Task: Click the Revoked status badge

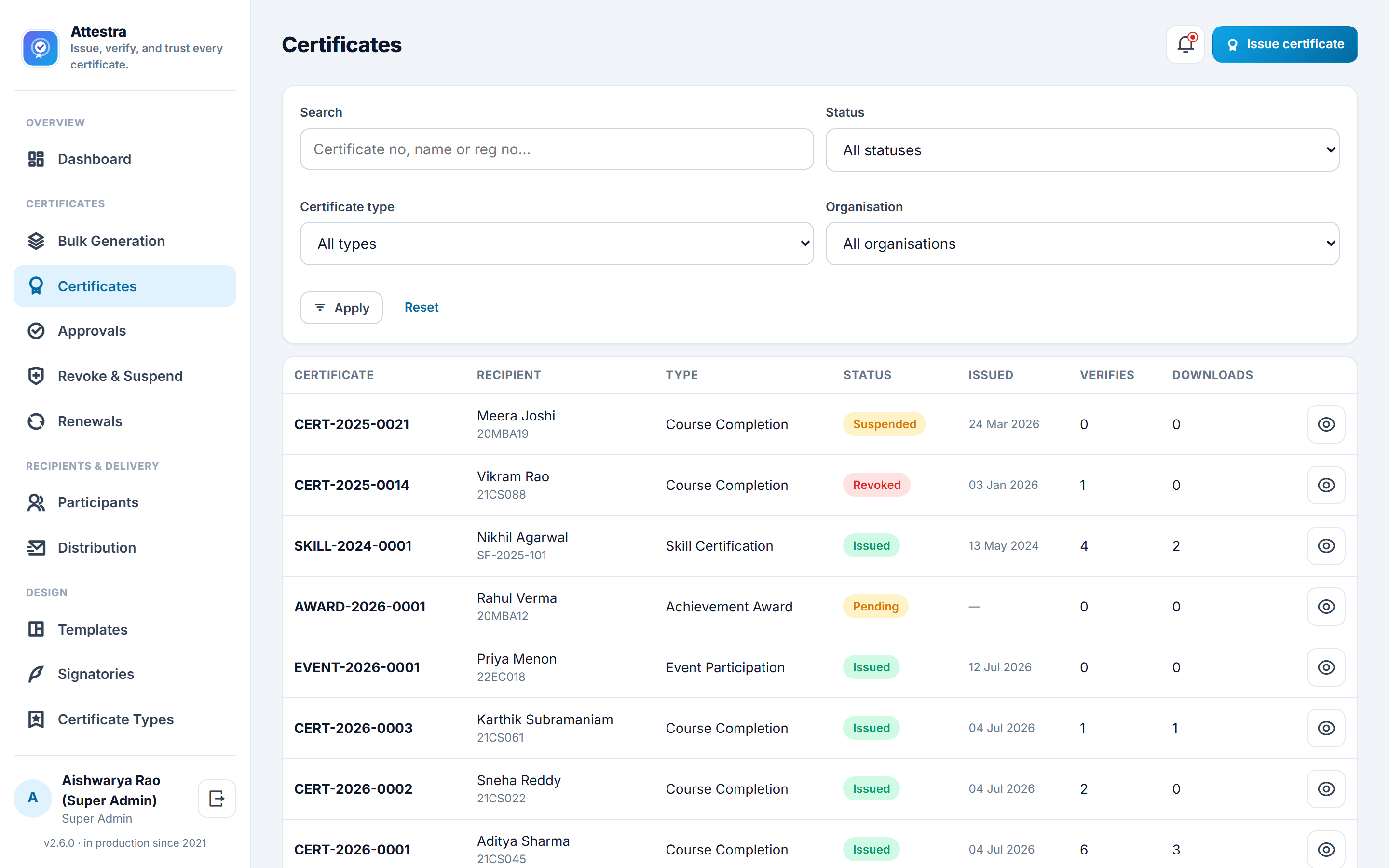Action: point(876,485)
